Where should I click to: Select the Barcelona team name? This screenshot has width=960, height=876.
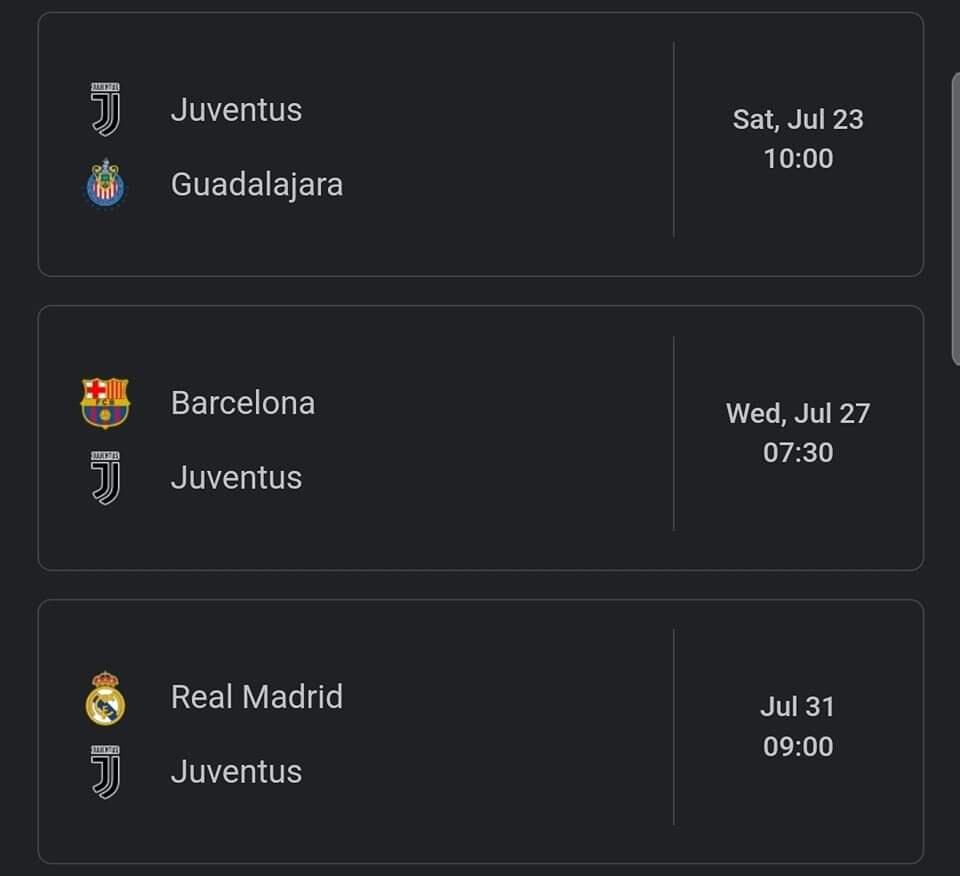tap(242, 402)
